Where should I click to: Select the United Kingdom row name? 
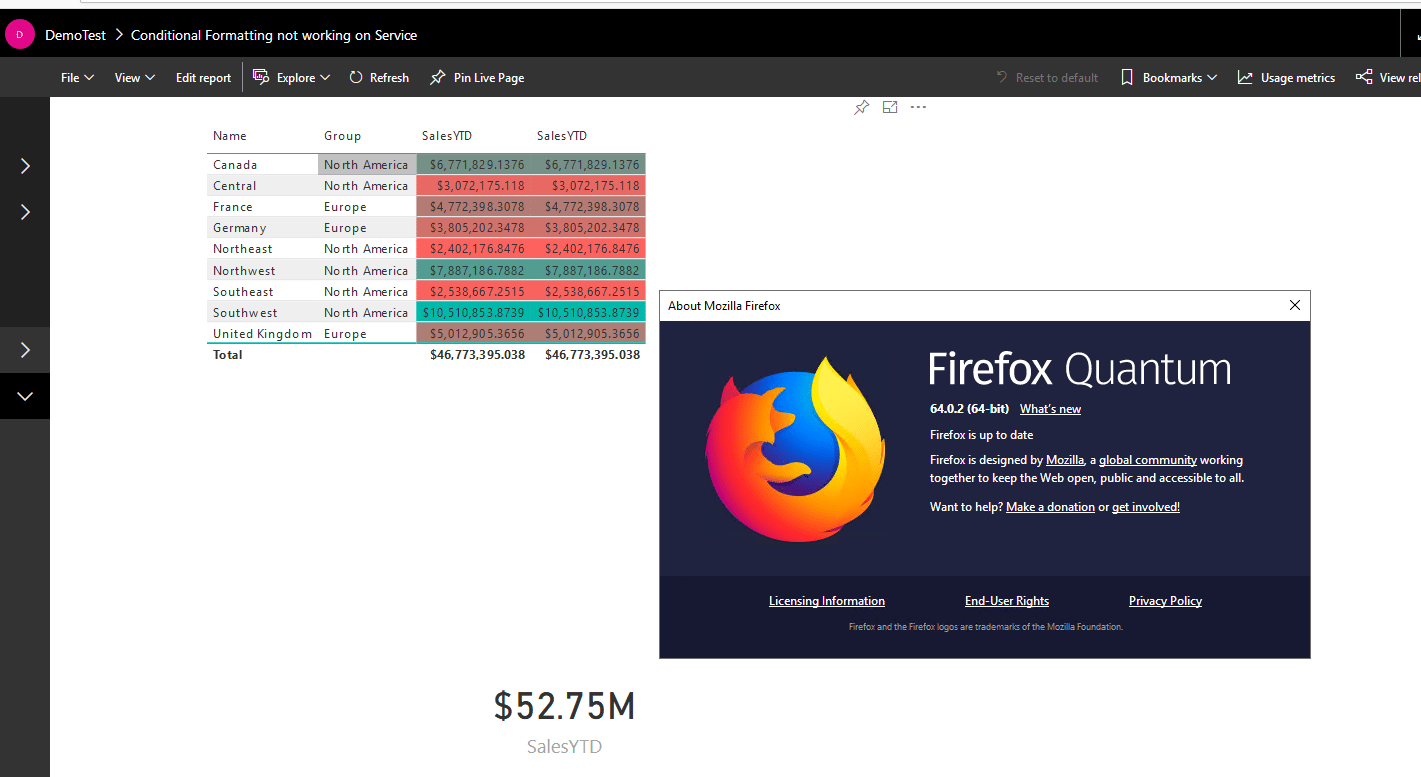tap(262, 334)
